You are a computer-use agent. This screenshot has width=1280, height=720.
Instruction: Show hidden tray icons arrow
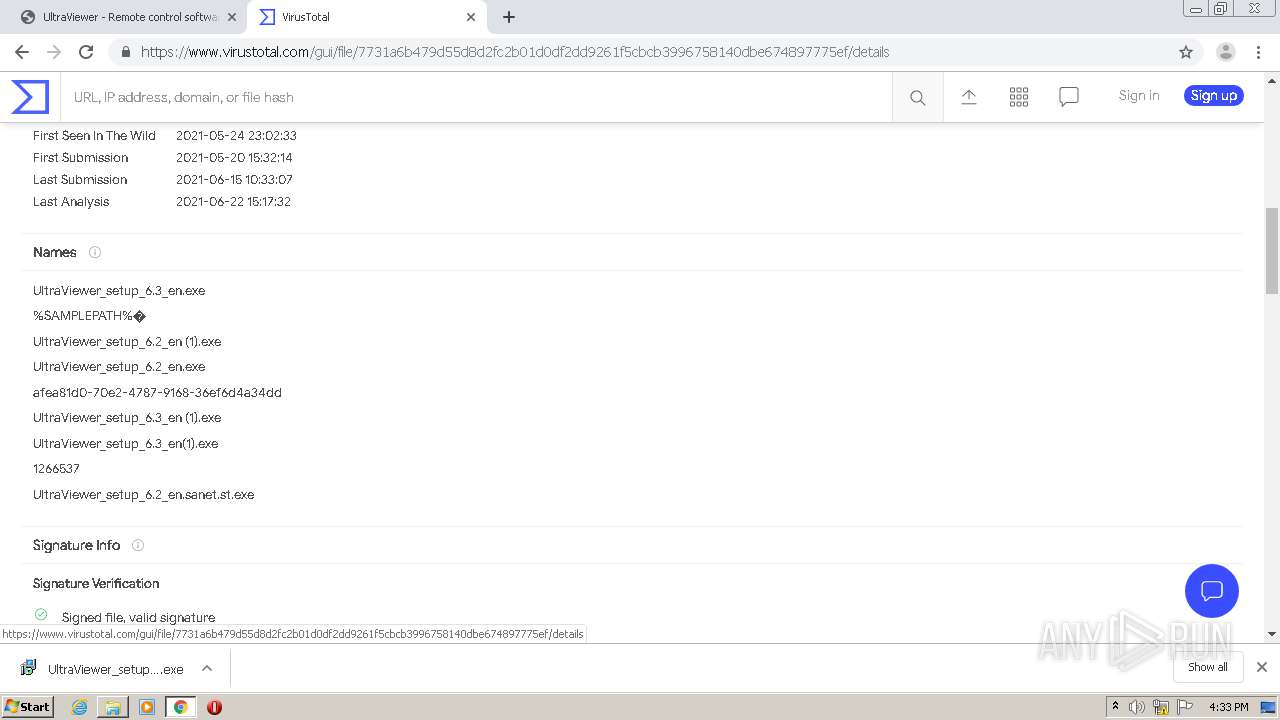pyautogui.click(x=1115, y=707)
